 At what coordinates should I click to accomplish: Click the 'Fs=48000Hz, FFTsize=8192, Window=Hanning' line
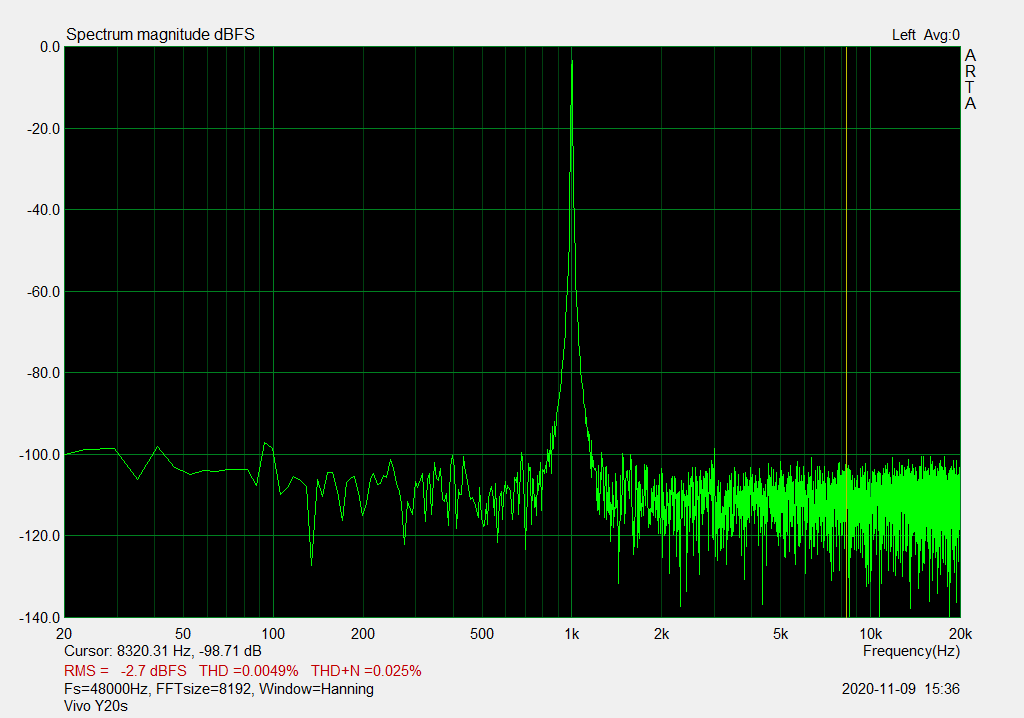point(219,689)
